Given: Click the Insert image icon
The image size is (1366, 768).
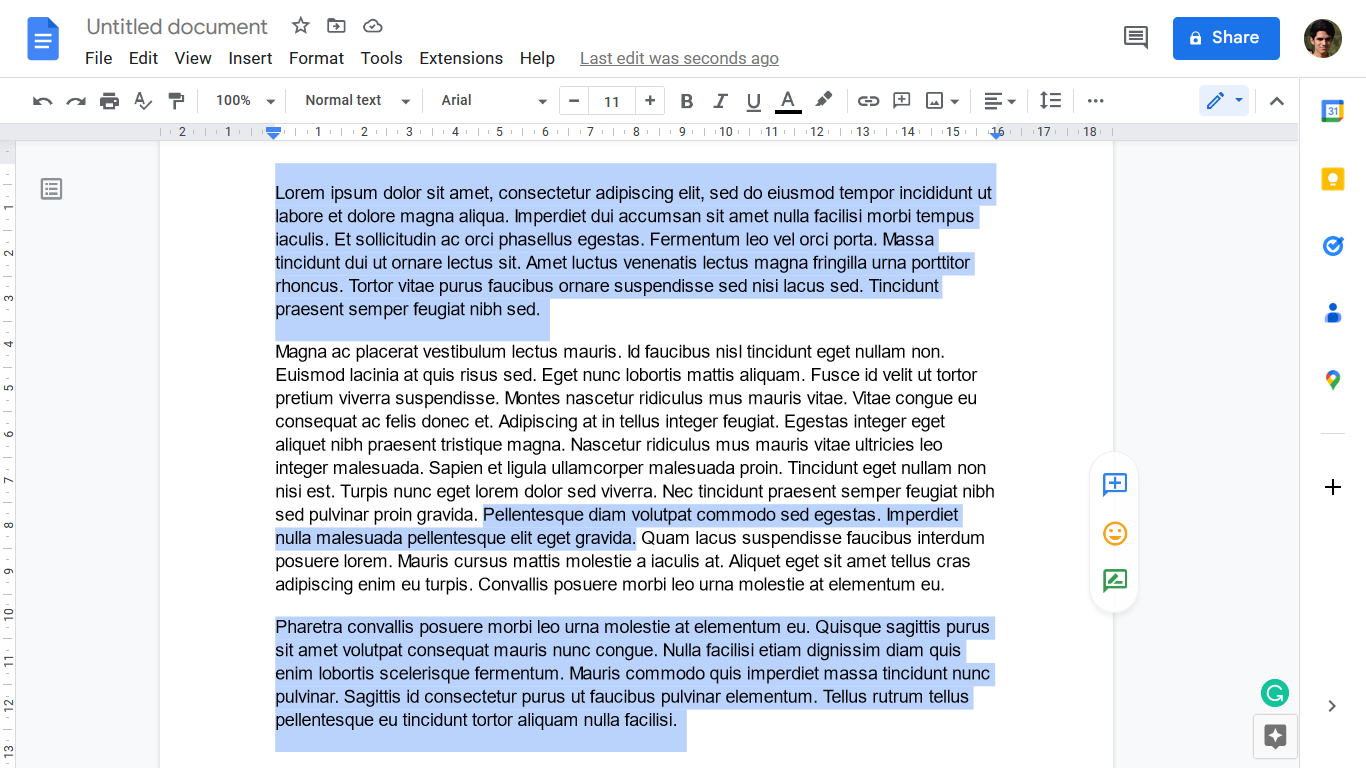Looking at the screenshot, I should click(x=932, y=100).
